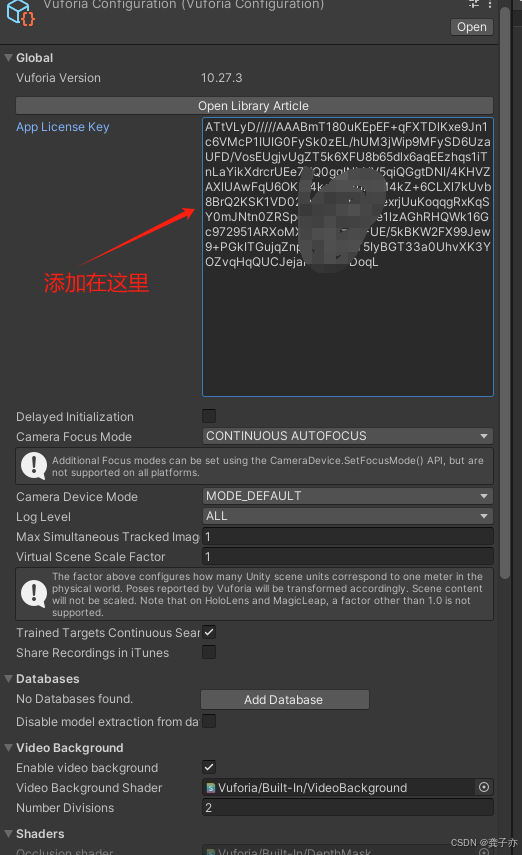This screenshot has width=522, height=855.
Task: Click the Log Level label
Action: point(44,517)
